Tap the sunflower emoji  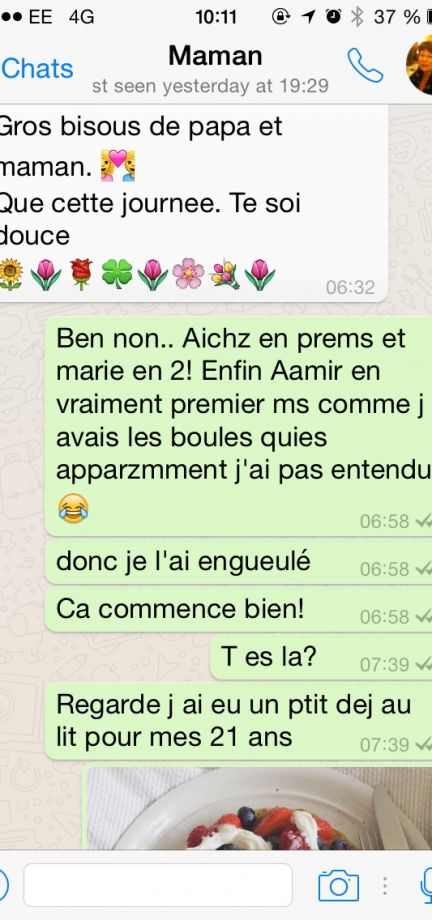[10, 273]
